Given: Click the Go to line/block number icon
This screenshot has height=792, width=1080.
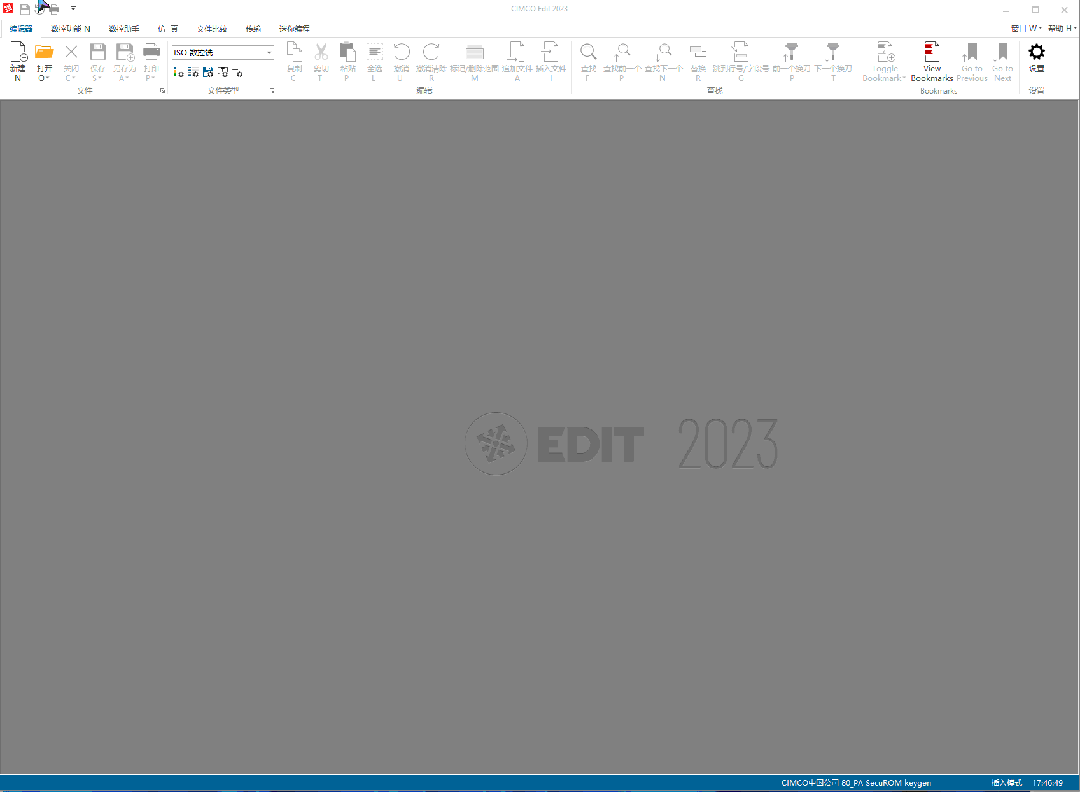Looking at the screenshot, I should point(740,52).
